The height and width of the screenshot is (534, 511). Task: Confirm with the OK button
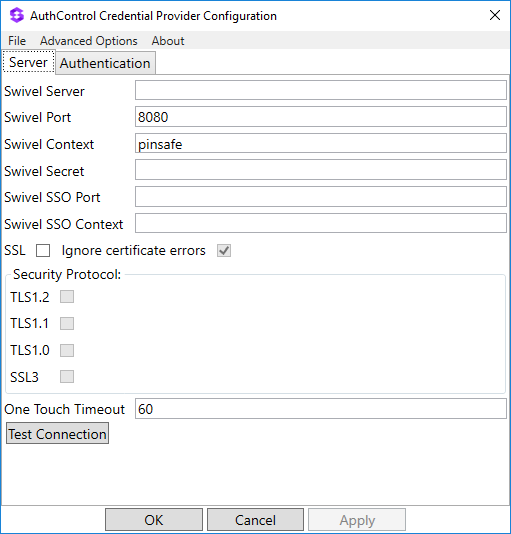click(x=154, y=520)
